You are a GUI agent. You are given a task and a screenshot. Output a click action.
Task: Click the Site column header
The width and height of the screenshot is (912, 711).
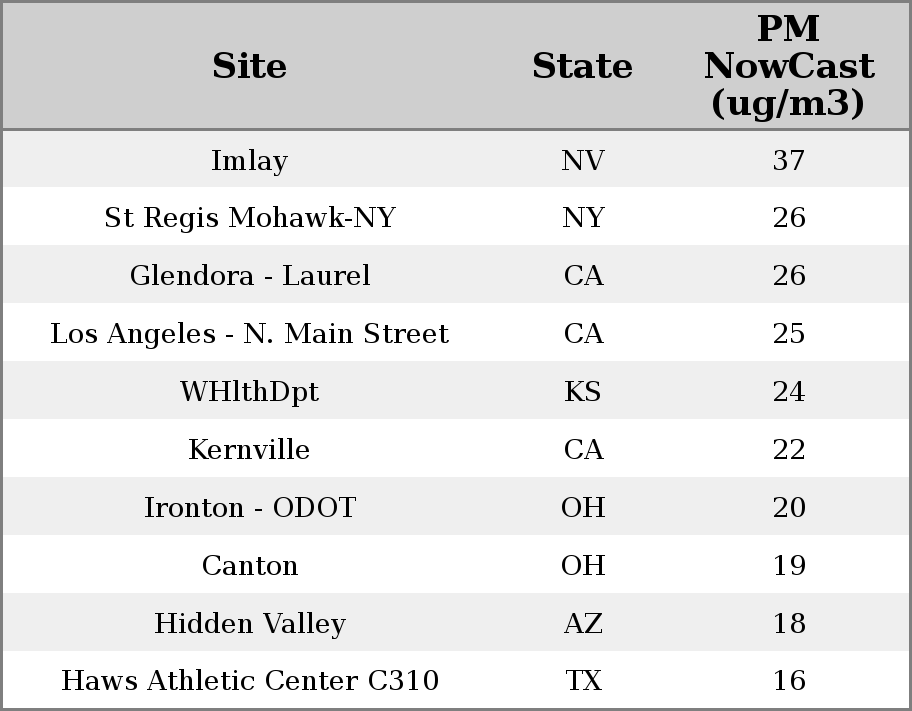point(249,66)
